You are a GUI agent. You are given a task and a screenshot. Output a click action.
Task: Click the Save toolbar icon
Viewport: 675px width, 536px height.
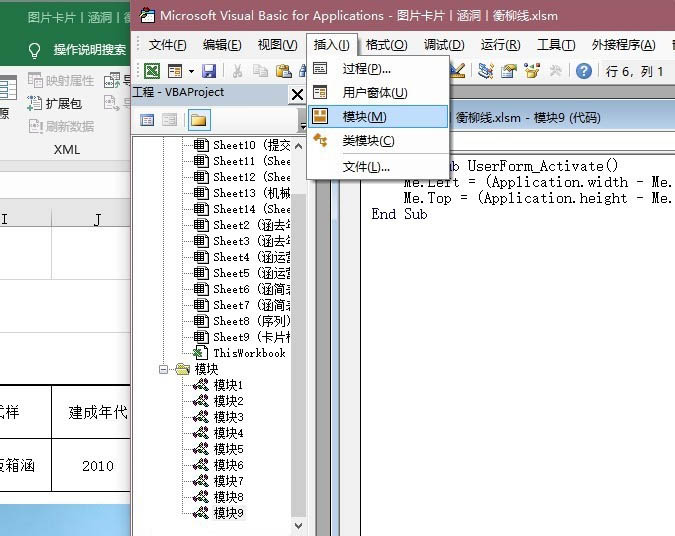(209, 71)
